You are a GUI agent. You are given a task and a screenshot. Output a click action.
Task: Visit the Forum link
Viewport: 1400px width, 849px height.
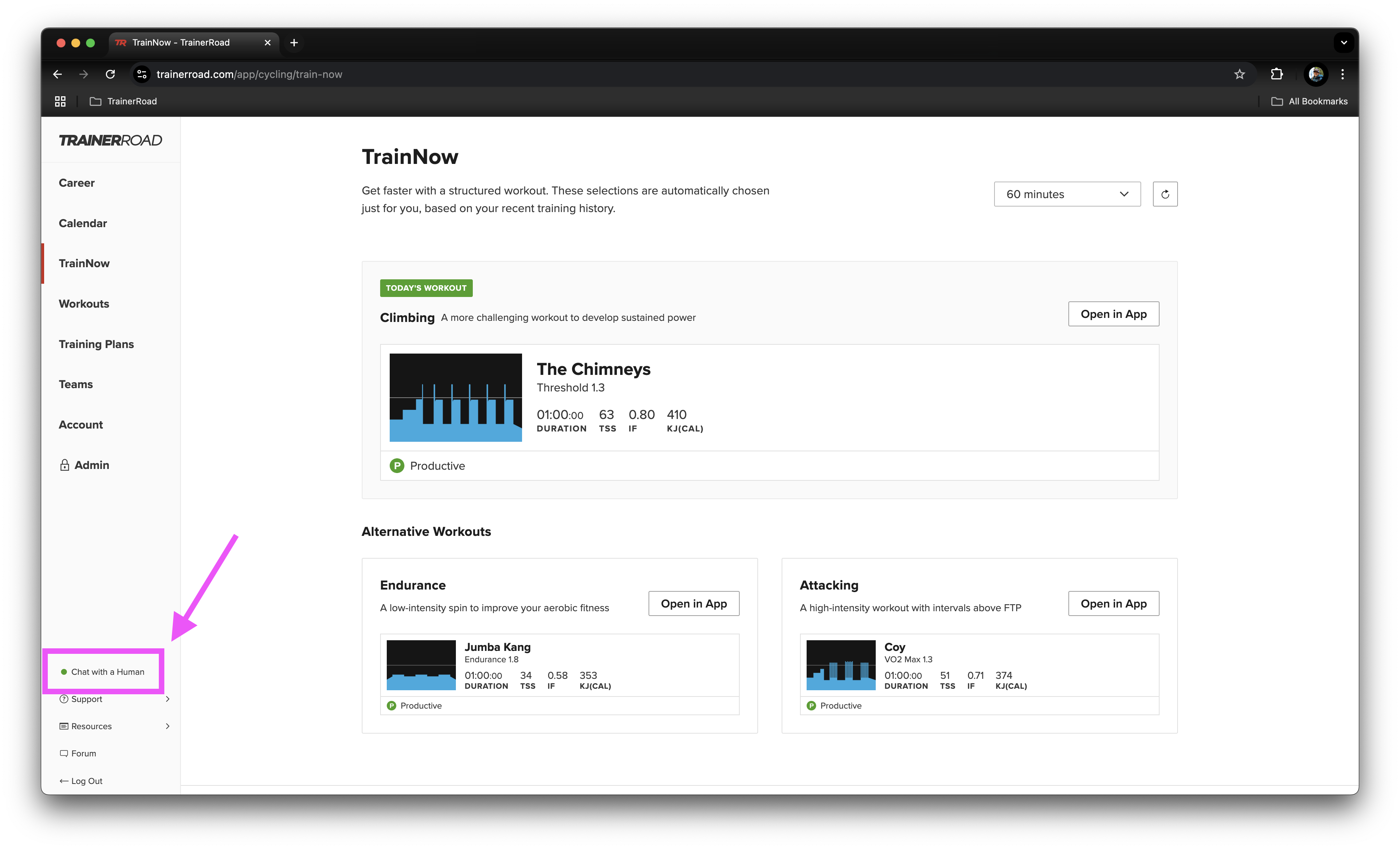click(78, 753)
